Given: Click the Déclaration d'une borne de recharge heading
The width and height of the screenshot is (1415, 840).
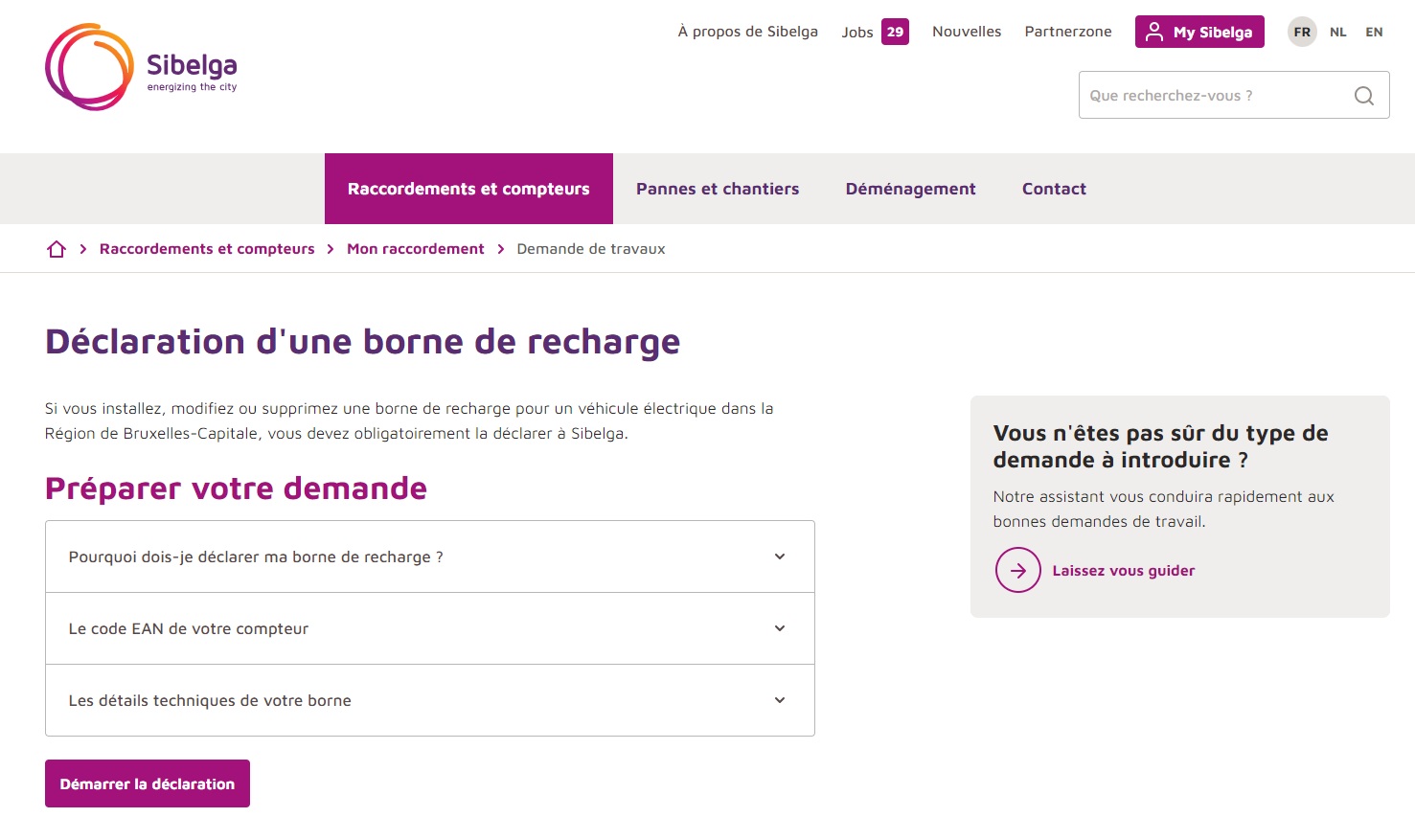Looking at the screenshot, I should pos(363,342).
